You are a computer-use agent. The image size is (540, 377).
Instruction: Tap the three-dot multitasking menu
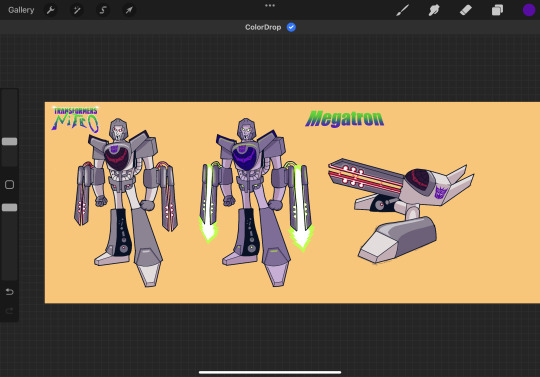click(270, 5)
